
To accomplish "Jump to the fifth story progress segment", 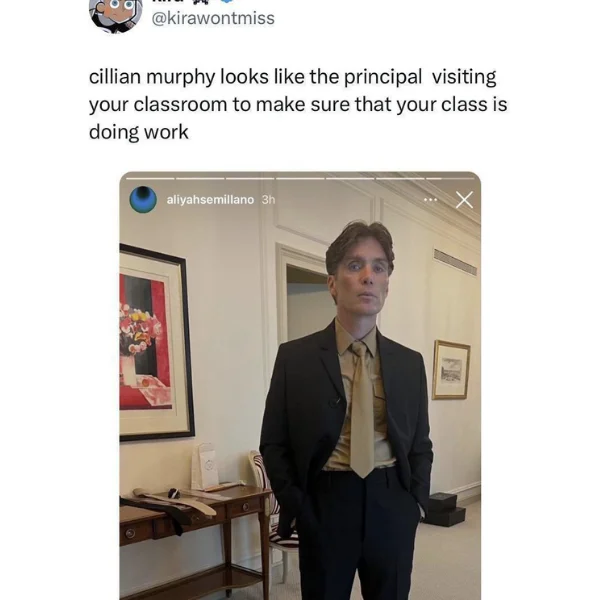I will [350, 178].
